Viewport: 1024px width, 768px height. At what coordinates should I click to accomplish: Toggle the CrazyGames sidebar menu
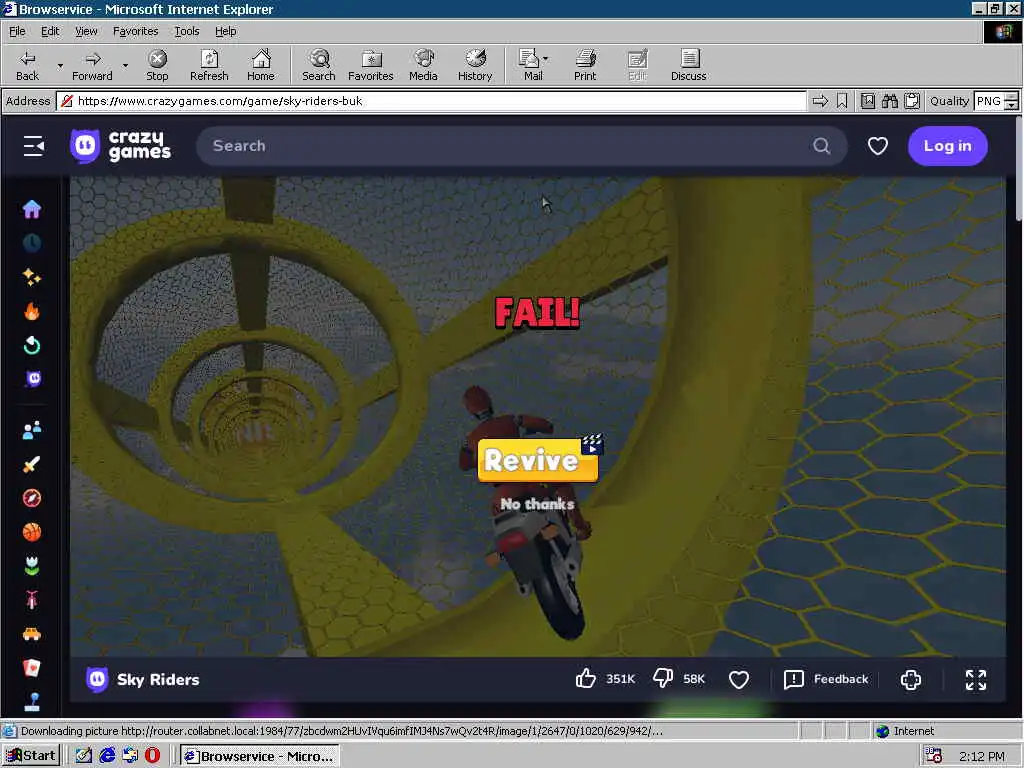coord(33,146)
